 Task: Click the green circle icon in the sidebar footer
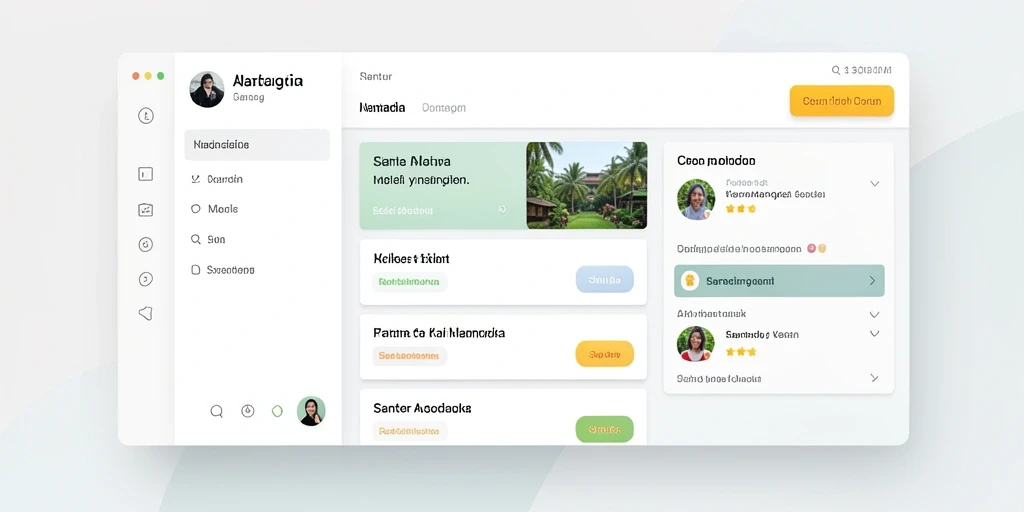(278, 411)
